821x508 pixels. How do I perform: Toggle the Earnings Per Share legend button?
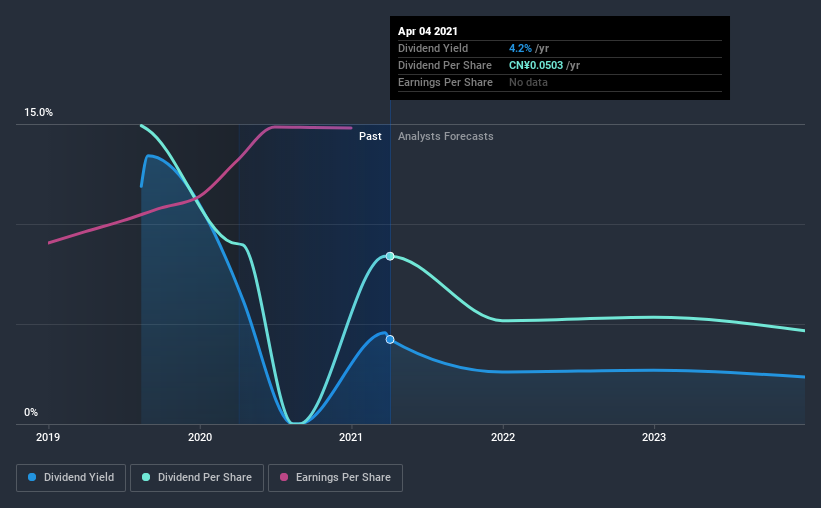[x=335, y=478]
